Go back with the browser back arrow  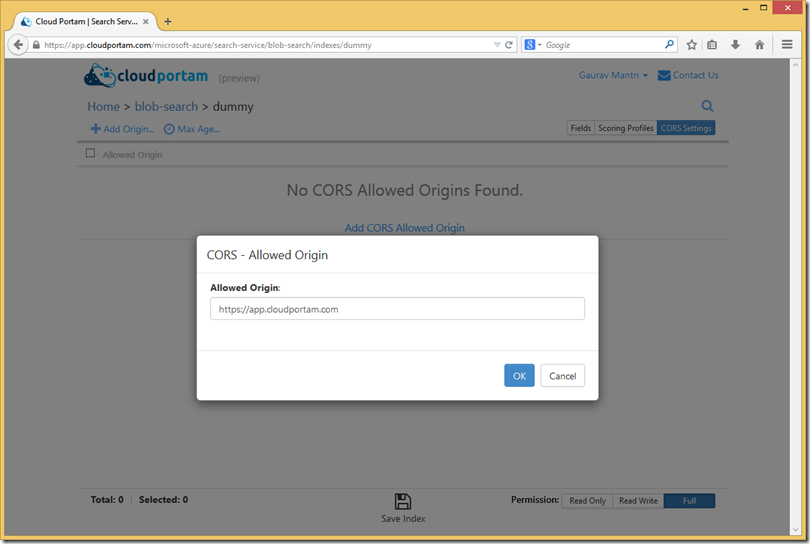coord(18,45)
